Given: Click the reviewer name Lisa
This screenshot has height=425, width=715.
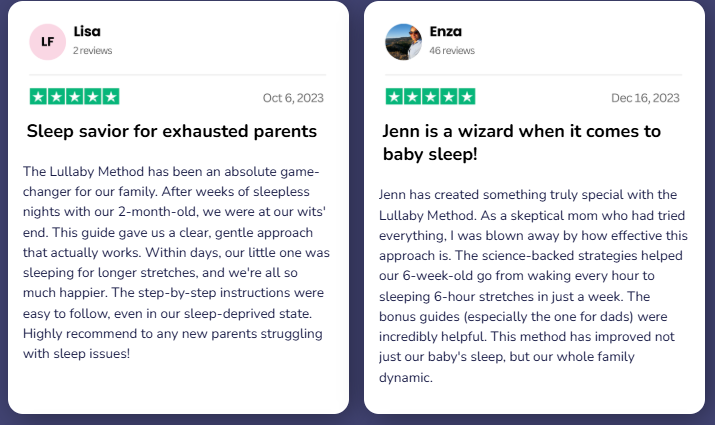Looking at the screenshot, I should [x=87, y=31].
